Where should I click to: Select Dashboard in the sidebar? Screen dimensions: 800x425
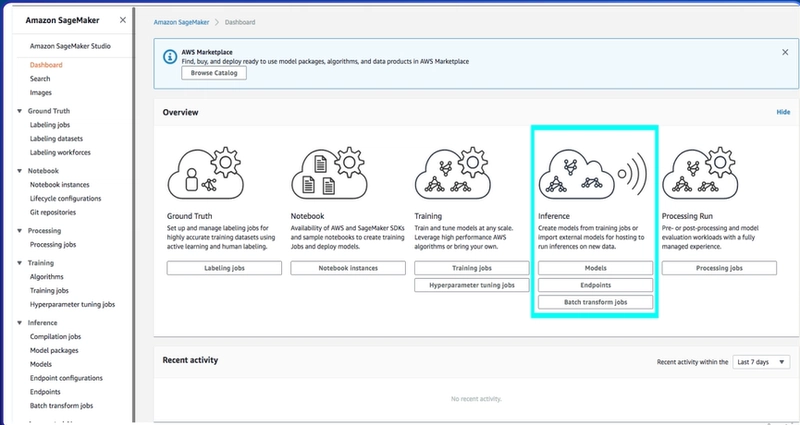[x=46, y=65]
